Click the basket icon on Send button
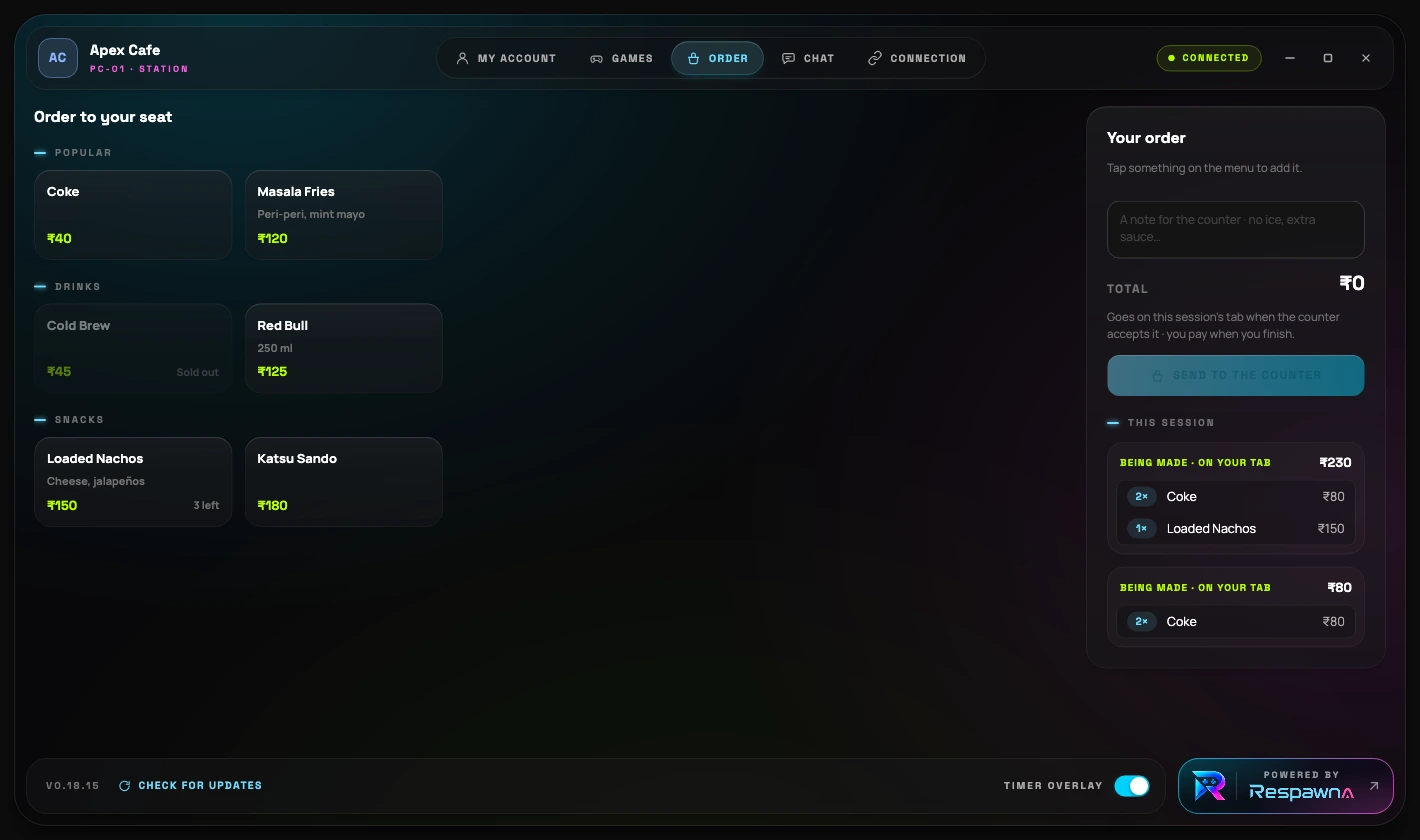The width and height of the screenshot is (1420, 840). tap(1157, 376)
